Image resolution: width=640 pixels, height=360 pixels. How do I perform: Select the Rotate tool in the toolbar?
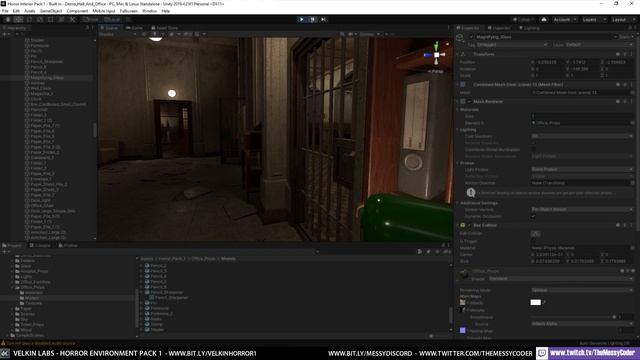29,20
